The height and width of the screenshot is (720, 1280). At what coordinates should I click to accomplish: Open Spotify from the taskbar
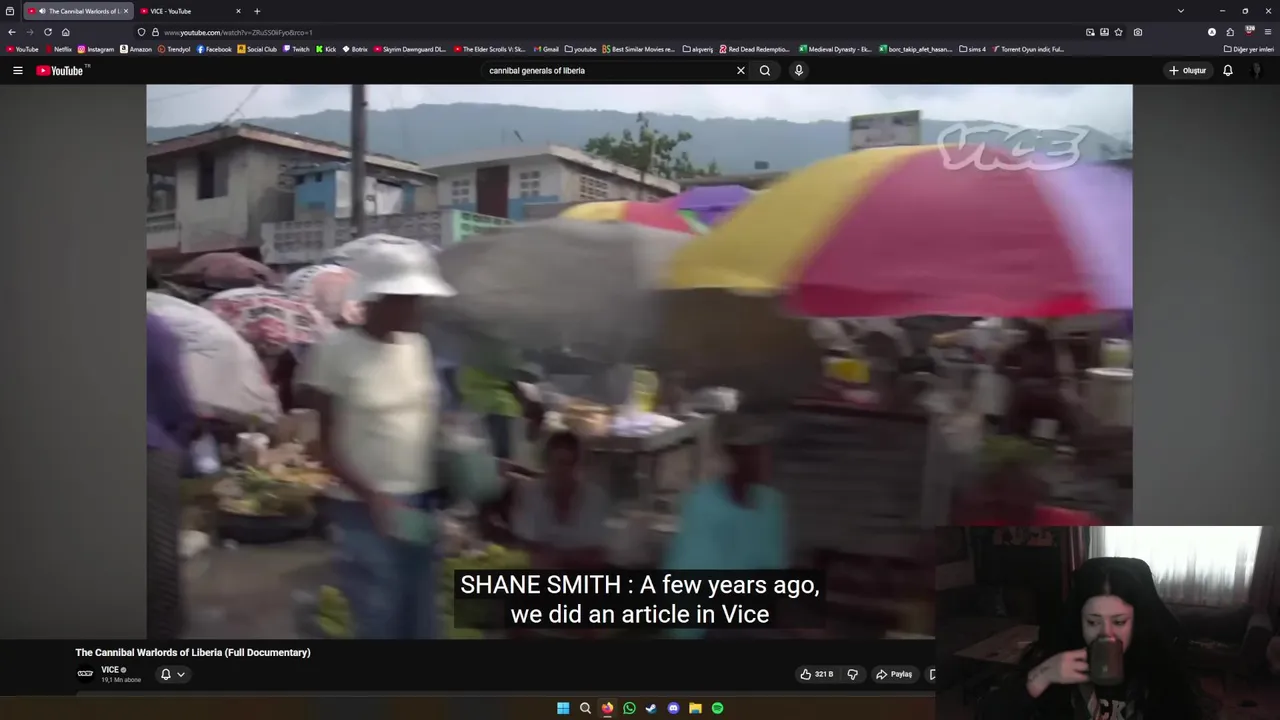click(x=717, y=708)
